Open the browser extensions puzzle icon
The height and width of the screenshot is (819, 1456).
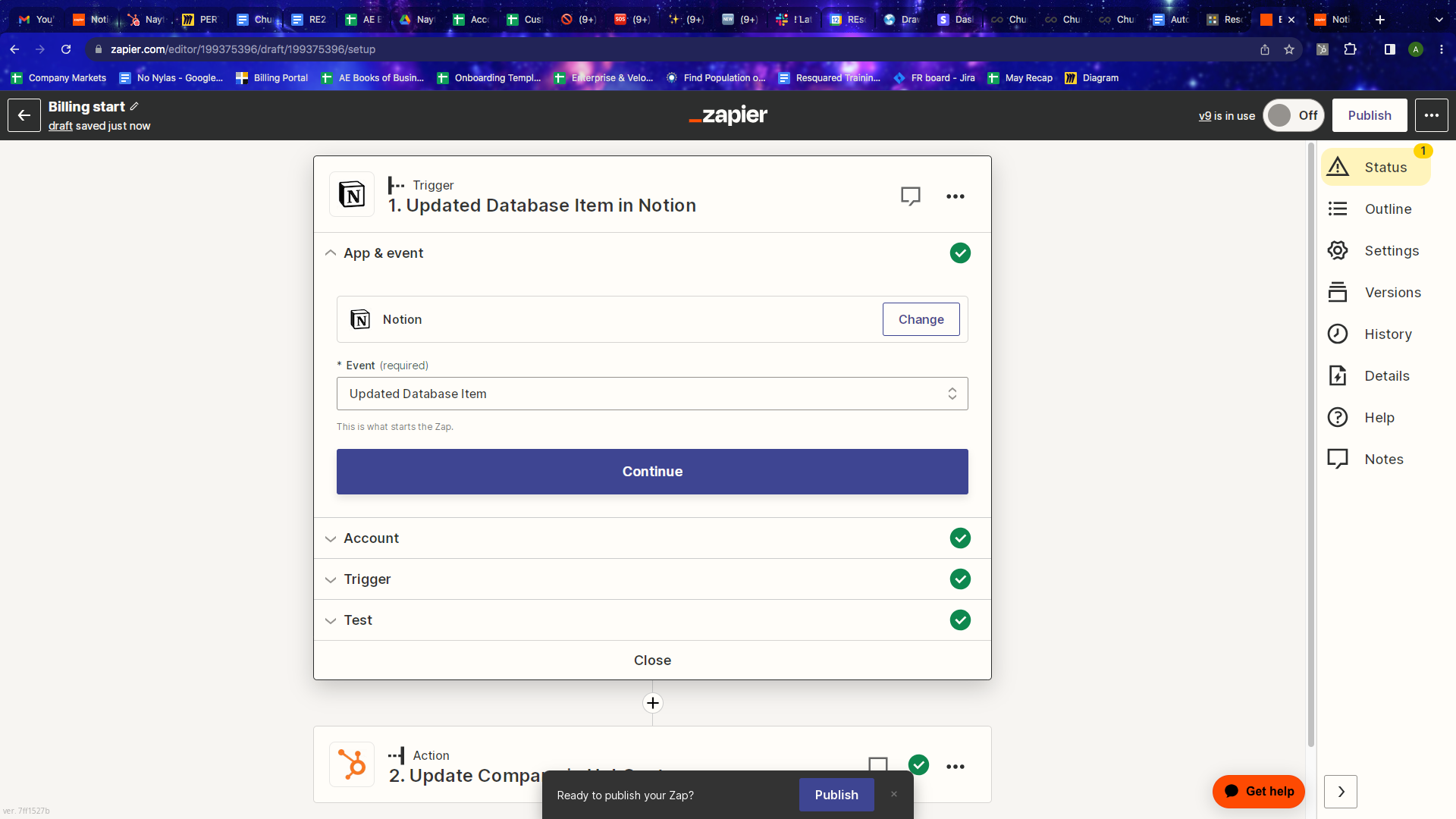(x=1350, y=49)
